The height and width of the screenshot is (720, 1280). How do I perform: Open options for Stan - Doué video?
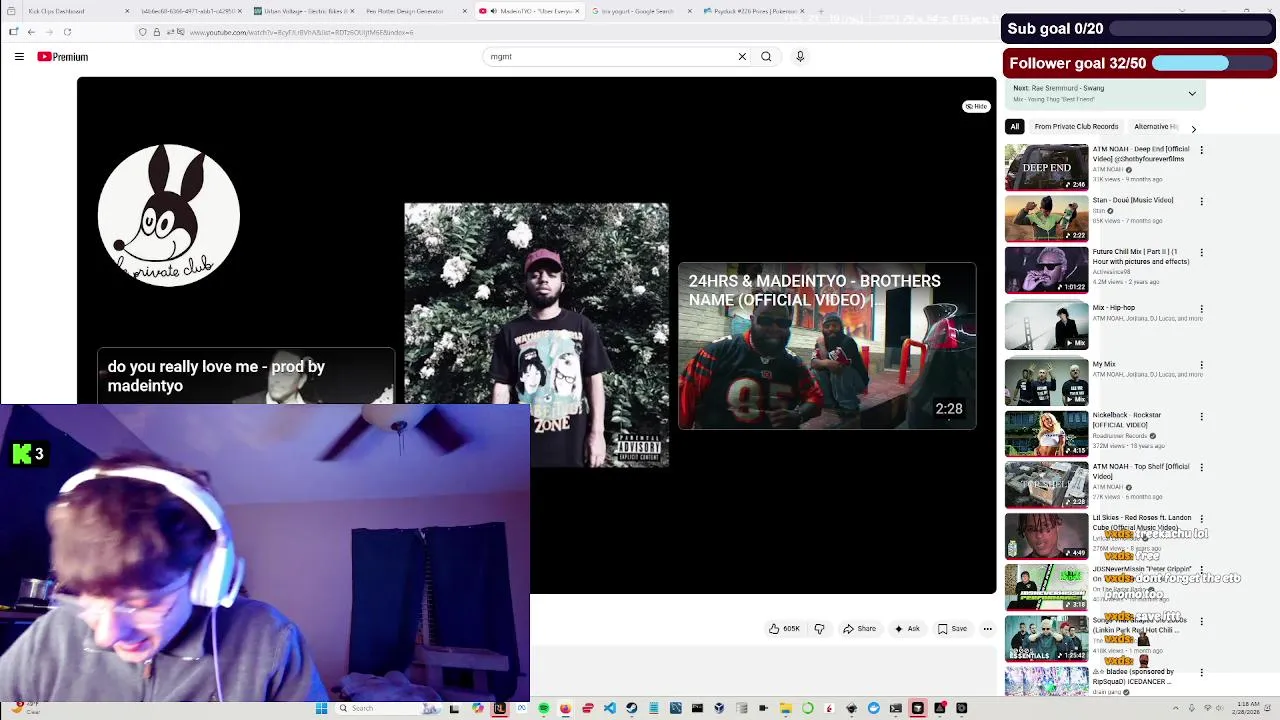[1201, 201]
